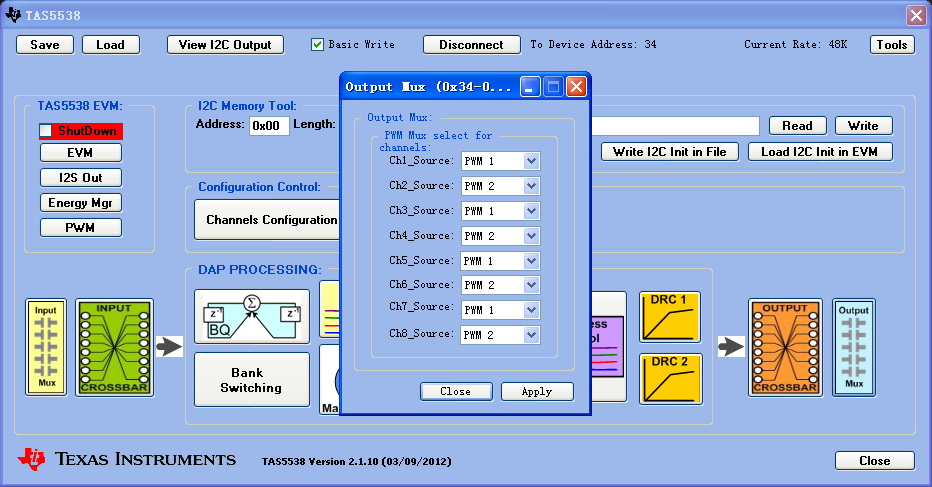Close the Output Mux dialog with X

(x=577, y=87)
